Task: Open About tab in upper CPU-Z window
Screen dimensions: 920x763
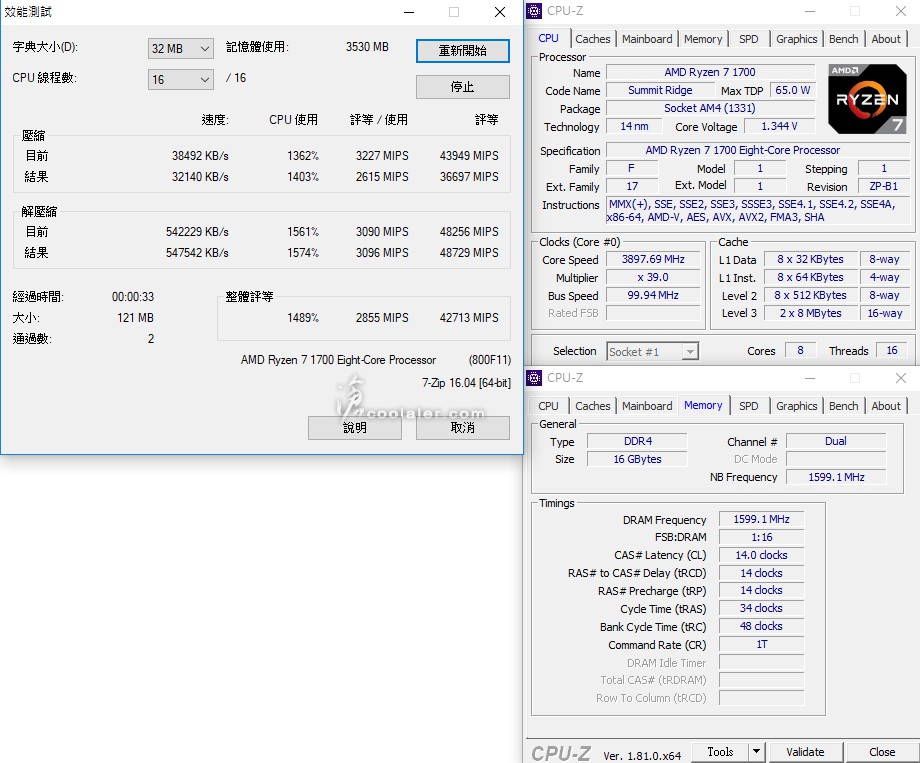Action: pos(886,39)
